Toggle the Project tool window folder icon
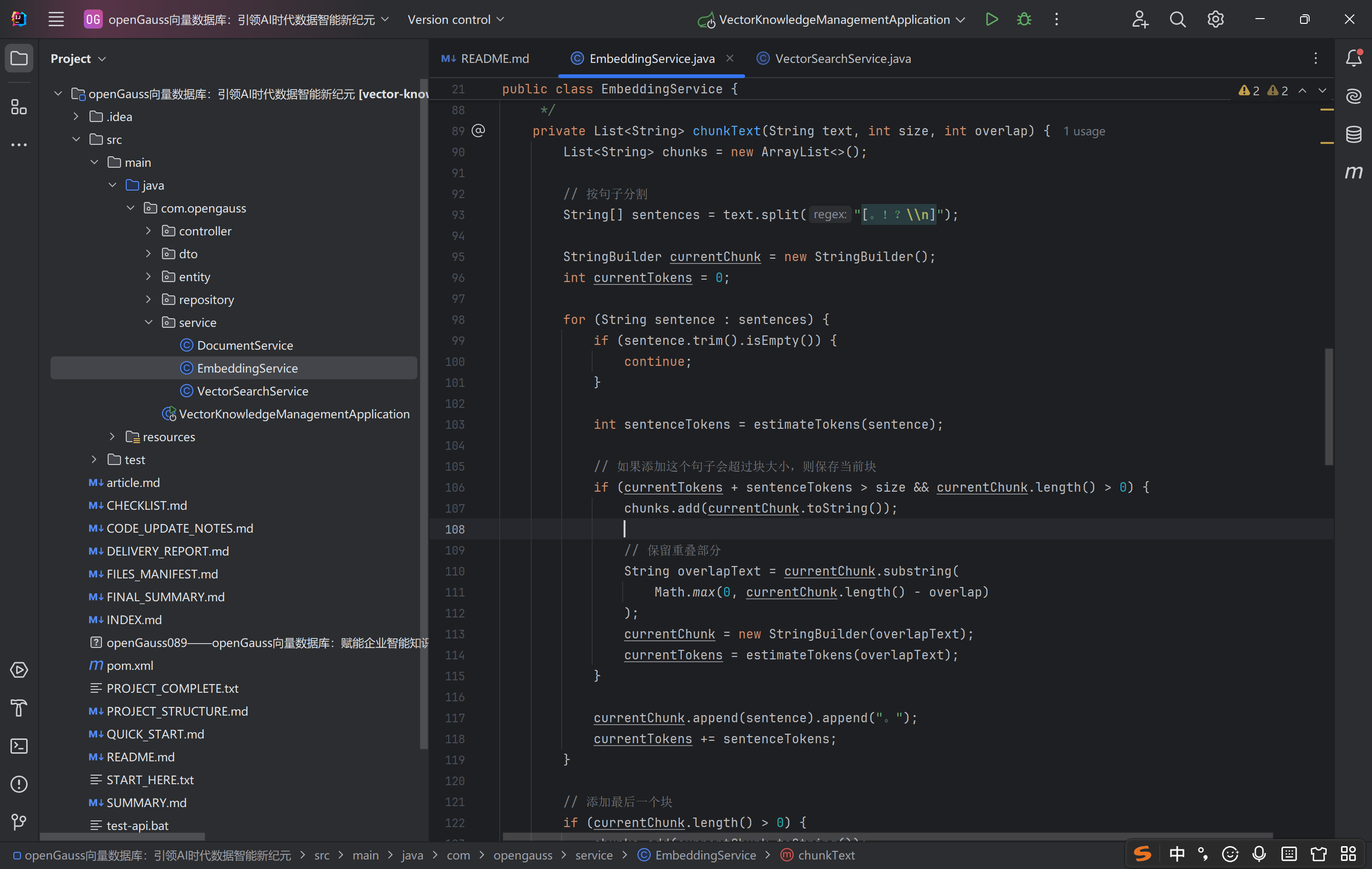The image size is (1372, 869). click(x=19, y=58)
